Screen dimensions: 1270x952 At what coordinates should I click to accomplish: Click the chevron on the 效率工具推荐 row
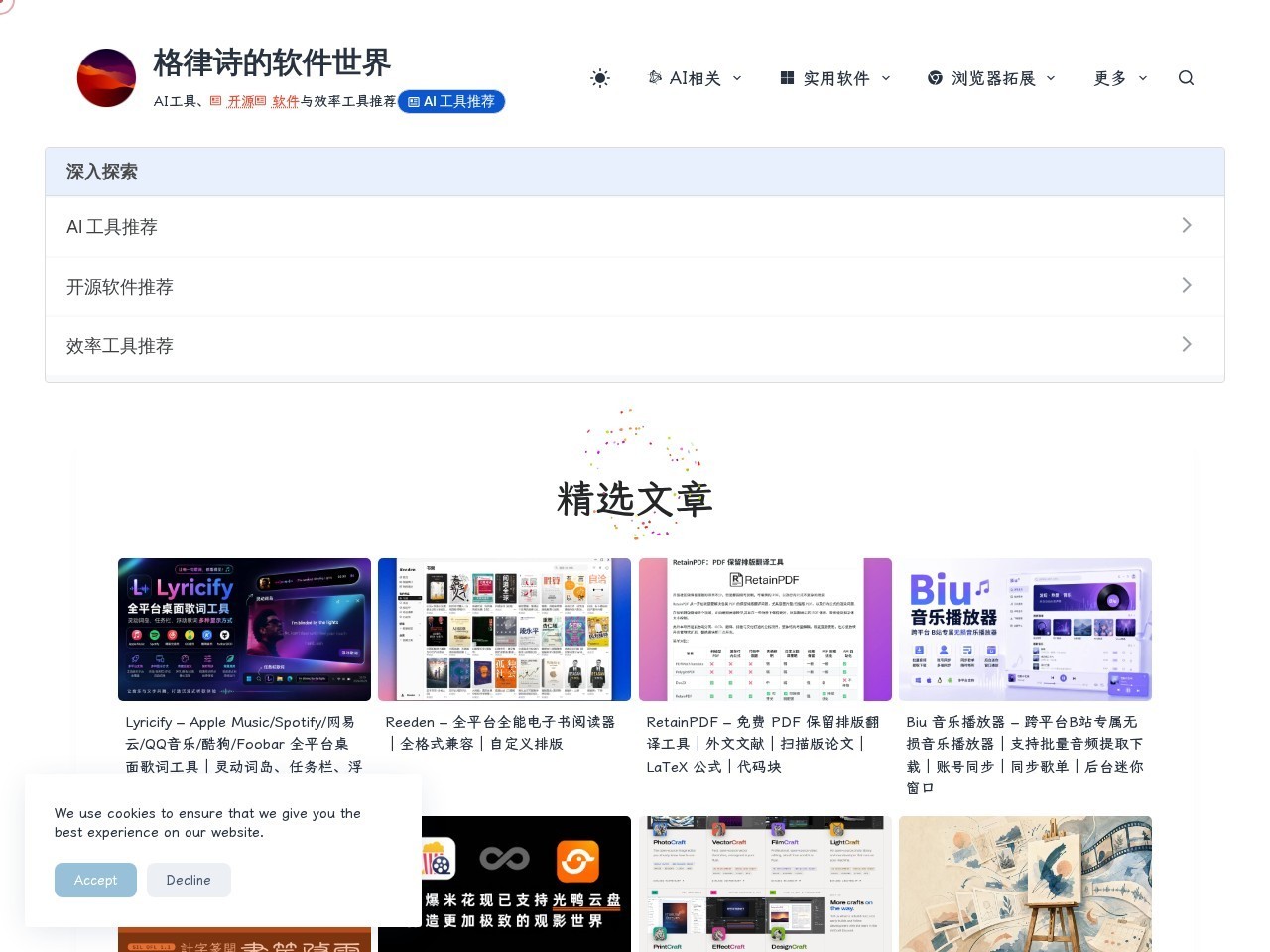[x=1187, y=344]
